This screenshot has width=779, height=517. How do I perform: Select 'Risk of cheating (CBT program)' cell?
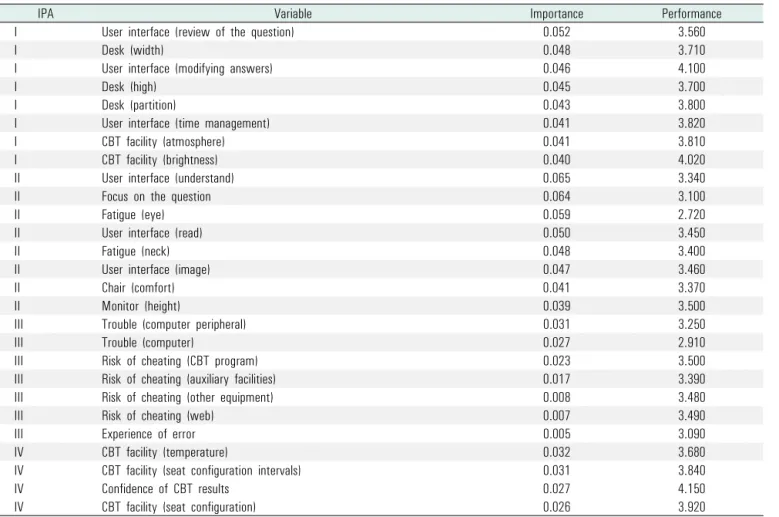180,361
